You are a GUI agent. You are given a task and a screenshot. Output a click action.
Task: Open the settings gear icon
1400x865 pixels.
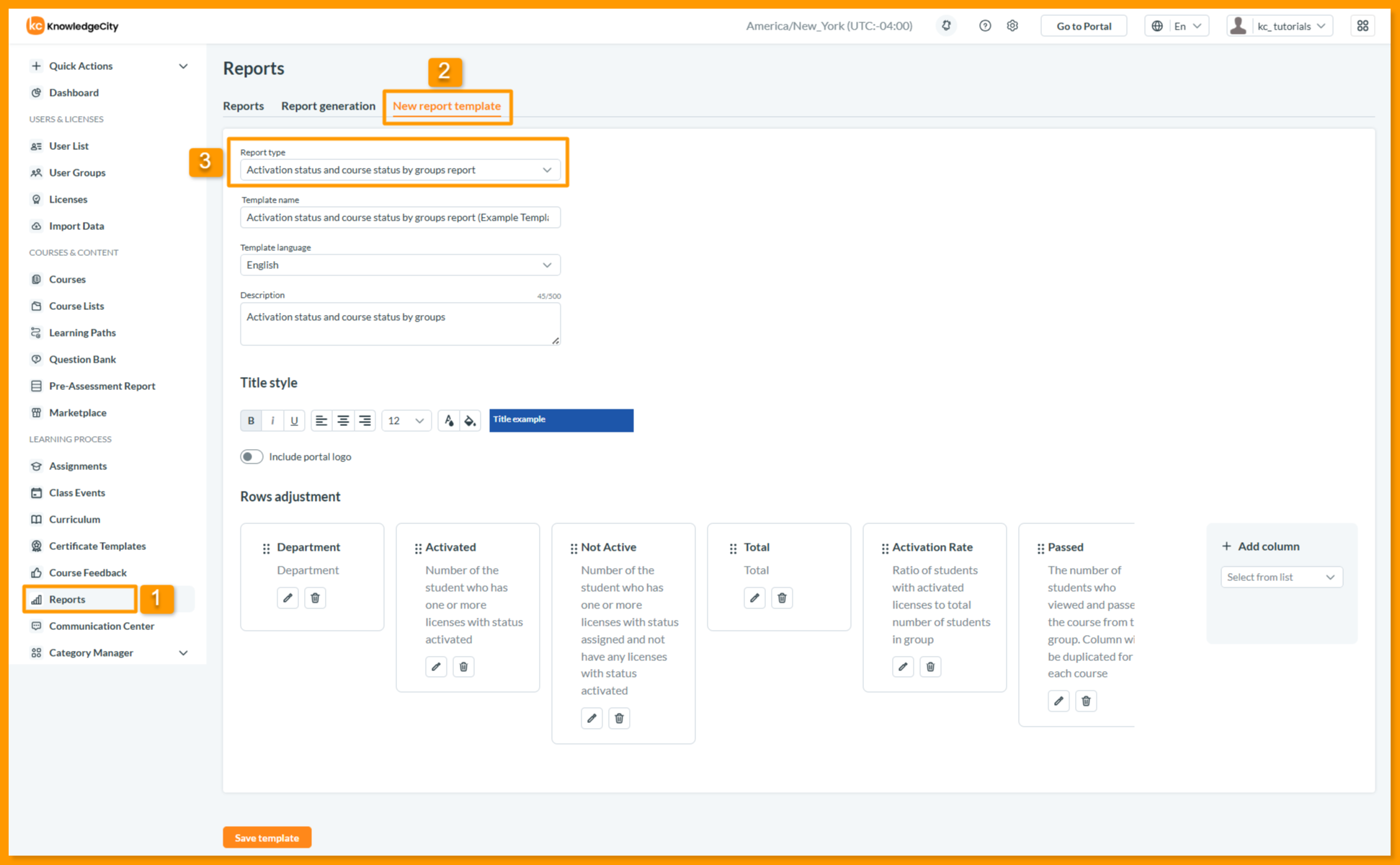click(1012, 26)
